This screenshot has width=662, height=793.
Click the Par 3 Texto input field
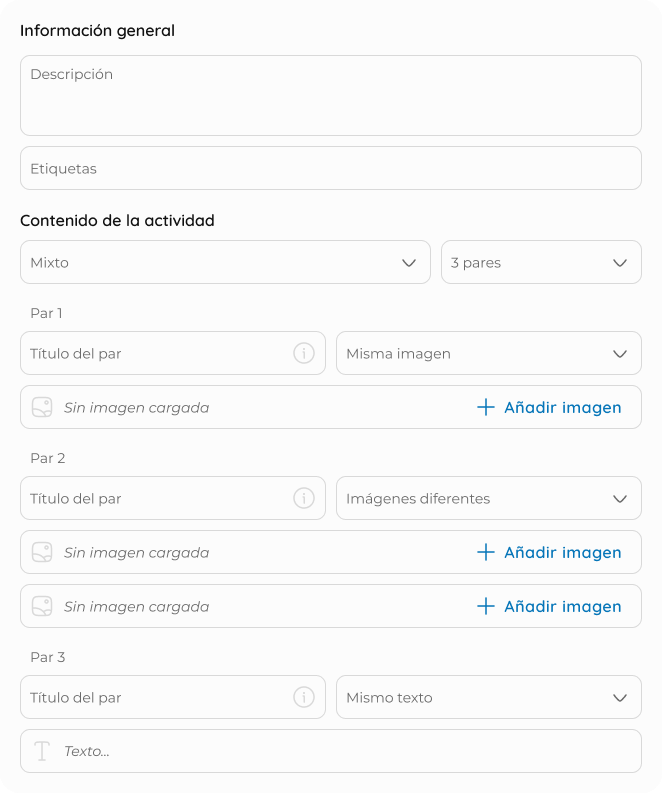pyautogui.click(x=331, y=751)
